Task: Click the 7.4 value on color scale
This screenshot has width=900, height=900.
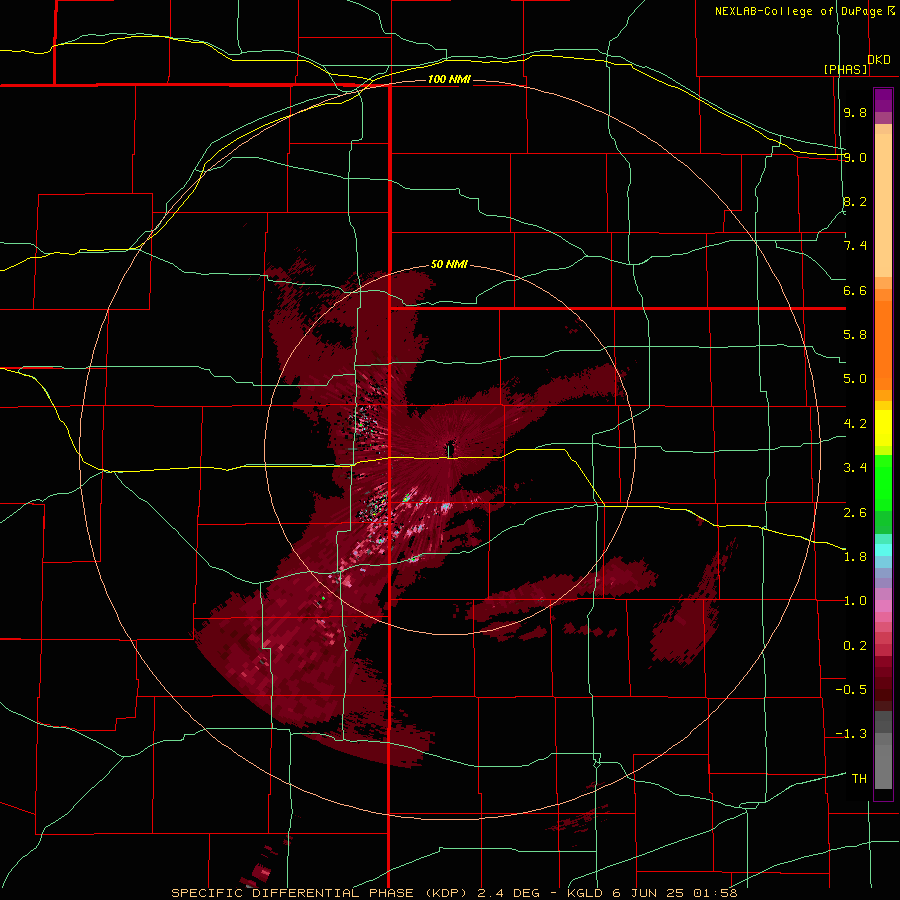Action: pyautogui.click(x=855, y=246)
